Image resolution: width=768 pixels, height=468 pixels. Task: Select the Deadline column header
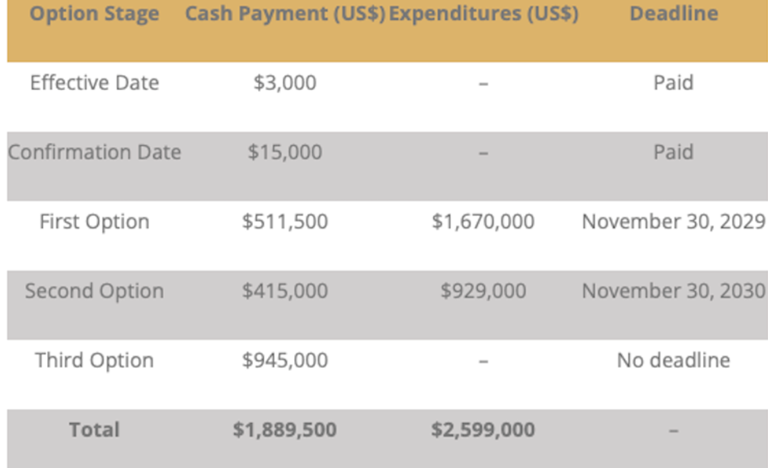pos(673,15)
